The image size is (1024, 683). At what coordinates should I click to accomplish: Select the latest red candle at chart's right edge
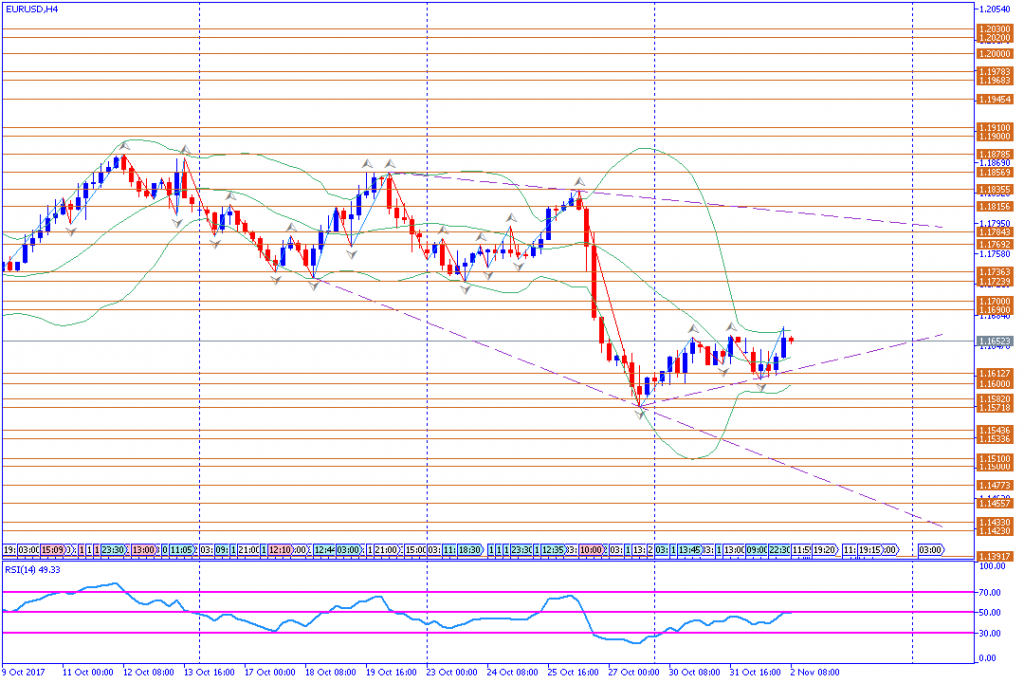pos(791,341)
